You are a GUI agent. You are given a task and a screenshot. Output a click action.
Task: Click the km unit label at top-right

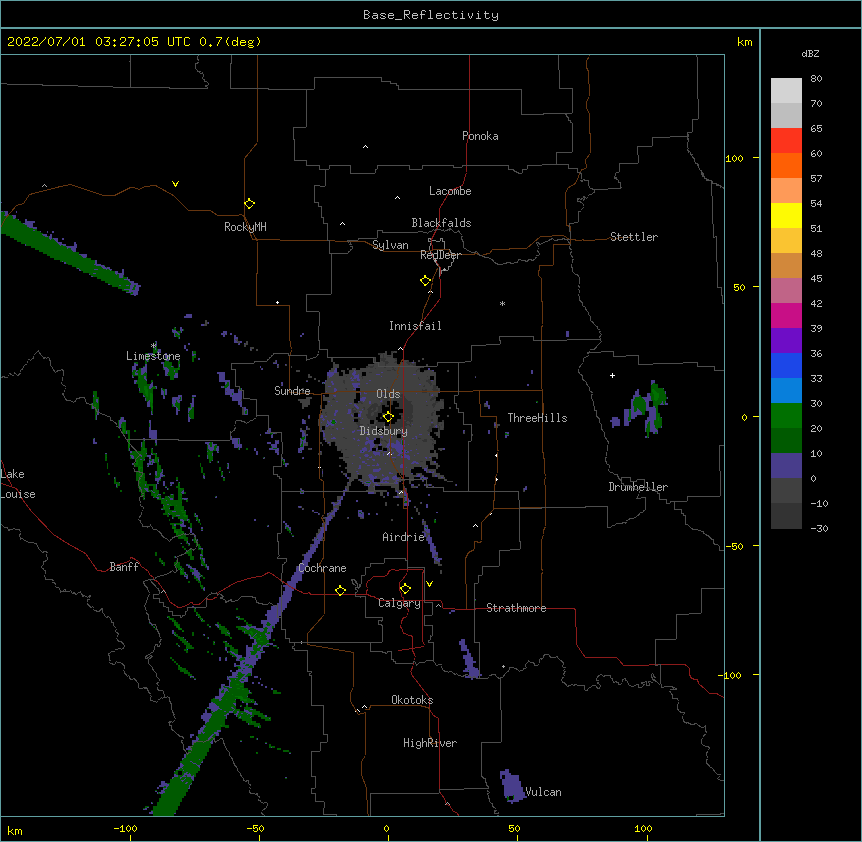pyautogui.click(x=744, y=42)
